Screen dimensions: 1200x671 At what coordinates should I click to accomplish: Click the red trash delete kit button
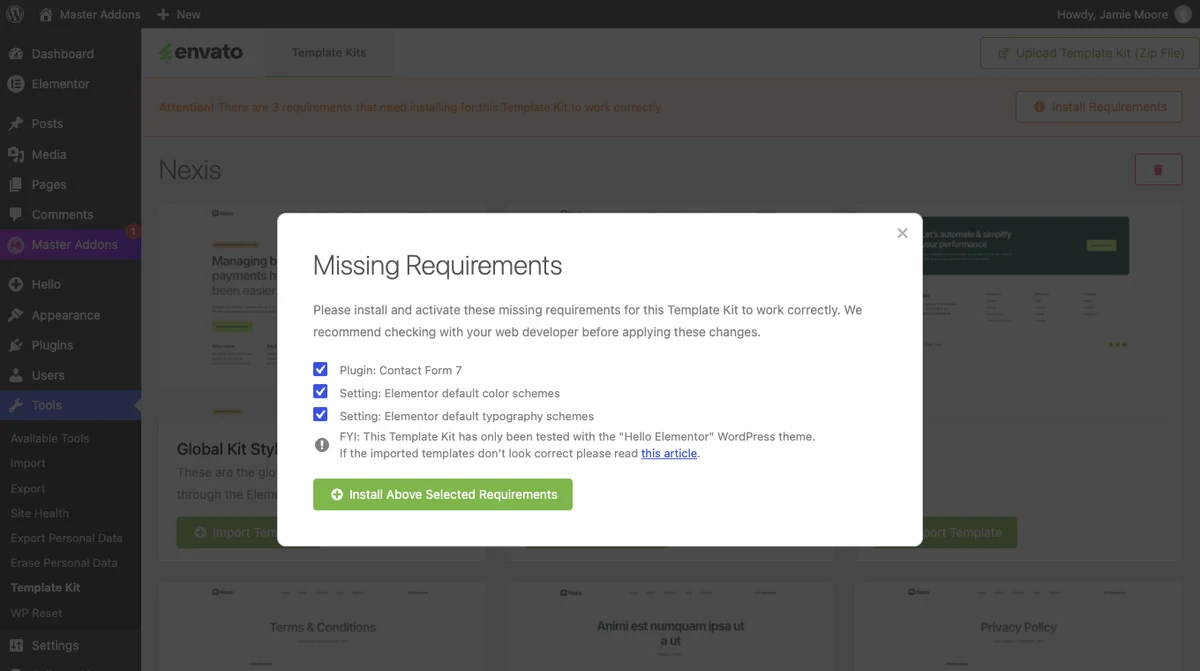click(1158, 170)
